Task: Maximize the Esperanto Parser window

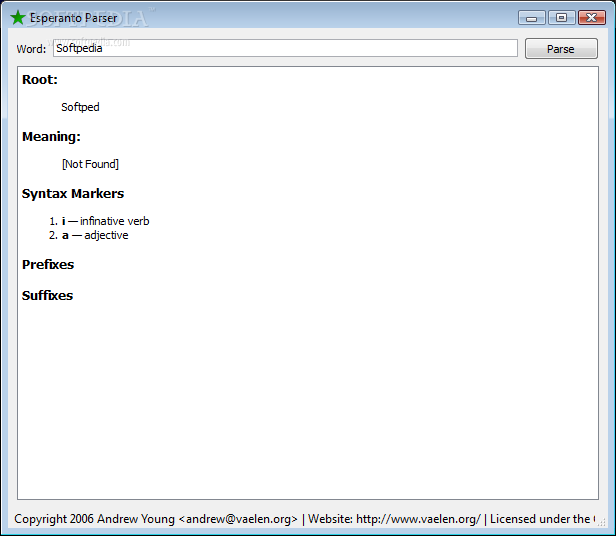Action: (x=561, y=18)
